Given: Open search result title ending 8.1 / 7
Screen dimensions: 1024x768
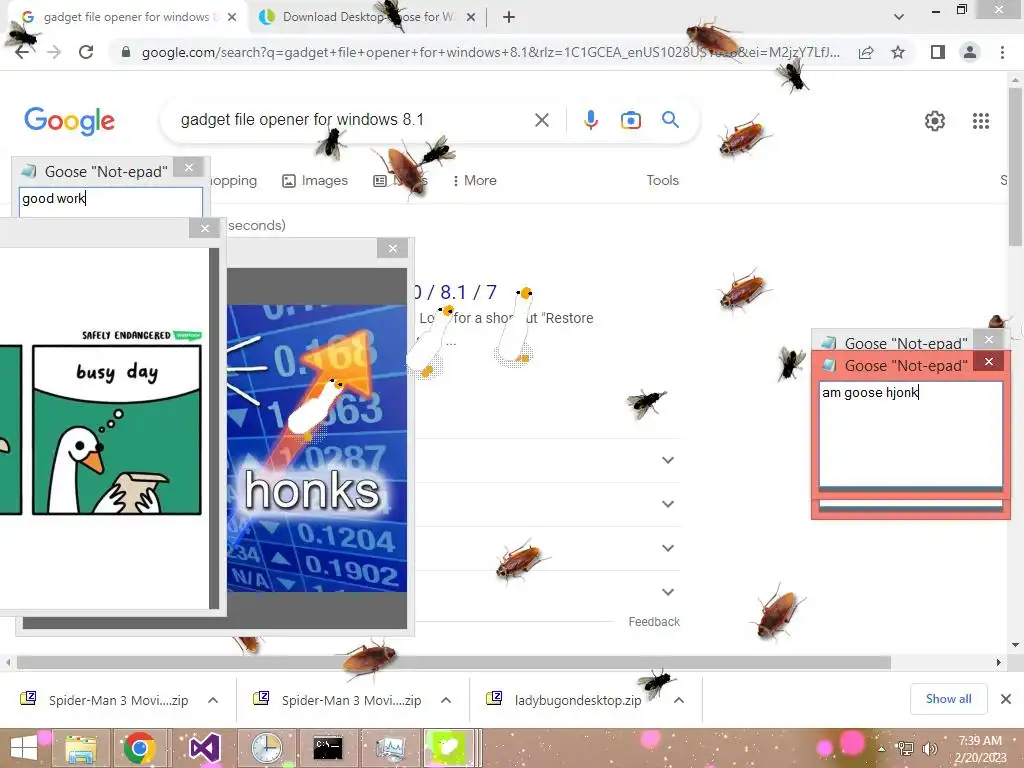Looking at the screenshot, I should [x=455, y=292].
